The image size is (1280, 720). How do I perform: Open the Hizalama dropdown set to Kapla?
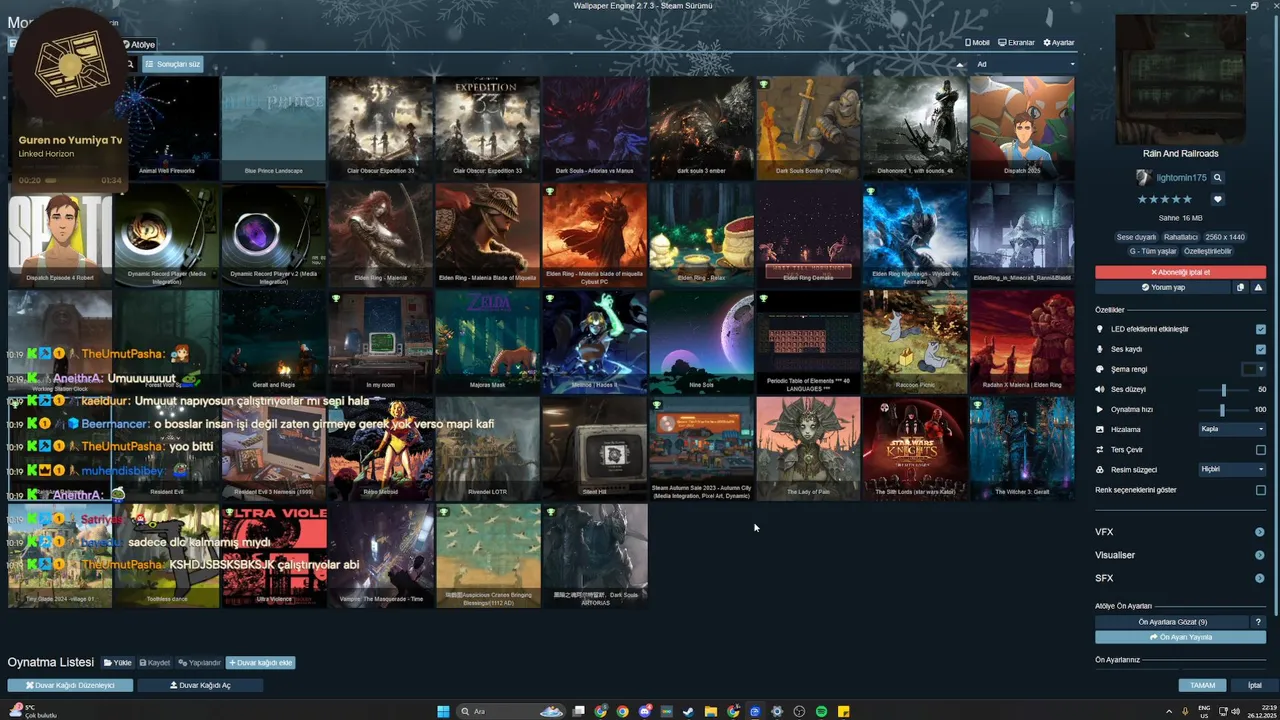(1232, 429)
